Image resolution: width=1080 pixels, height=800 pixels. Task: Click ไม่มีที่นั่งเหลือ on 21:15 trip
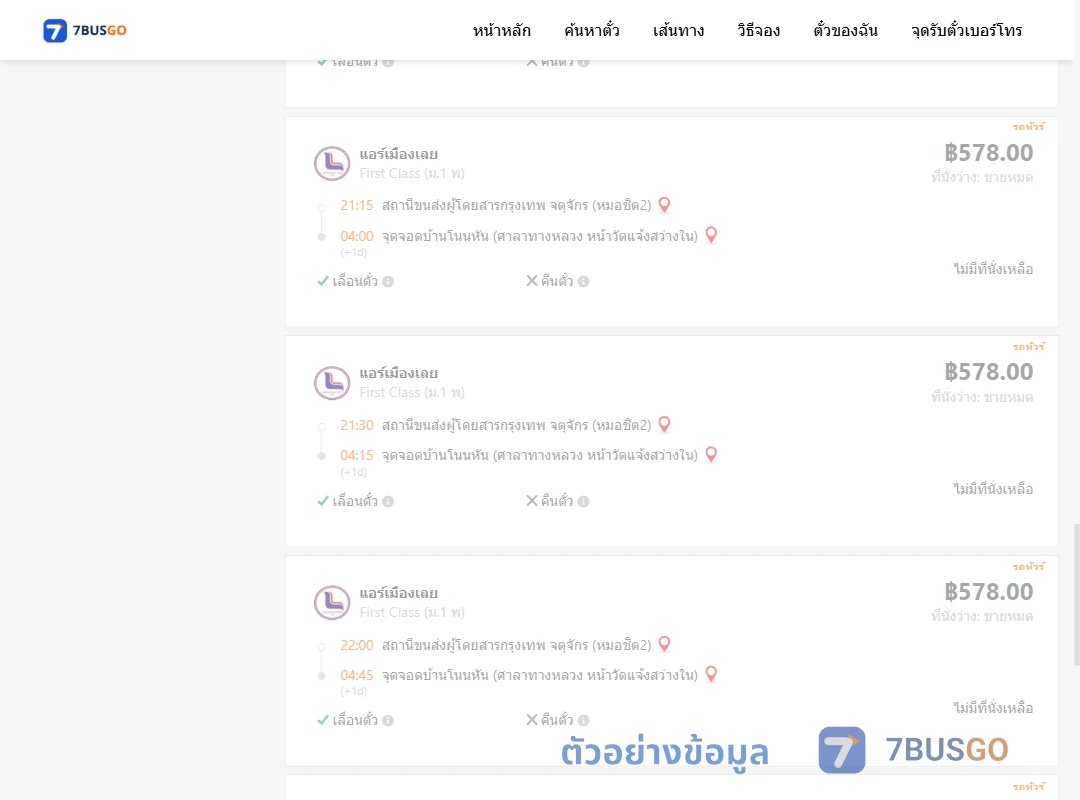993,269
